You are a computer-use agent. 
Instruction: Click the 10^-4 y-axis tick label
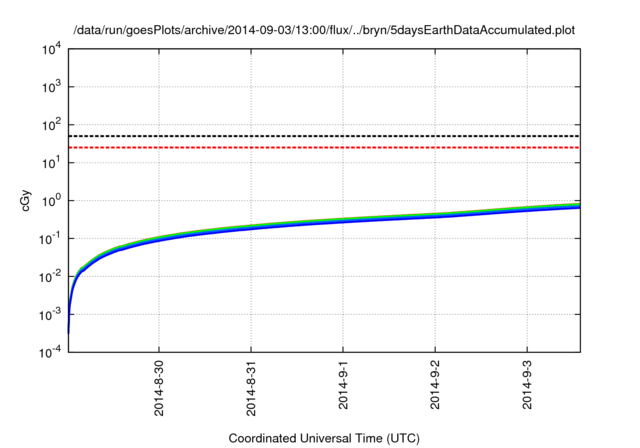[x=51, y=352]
